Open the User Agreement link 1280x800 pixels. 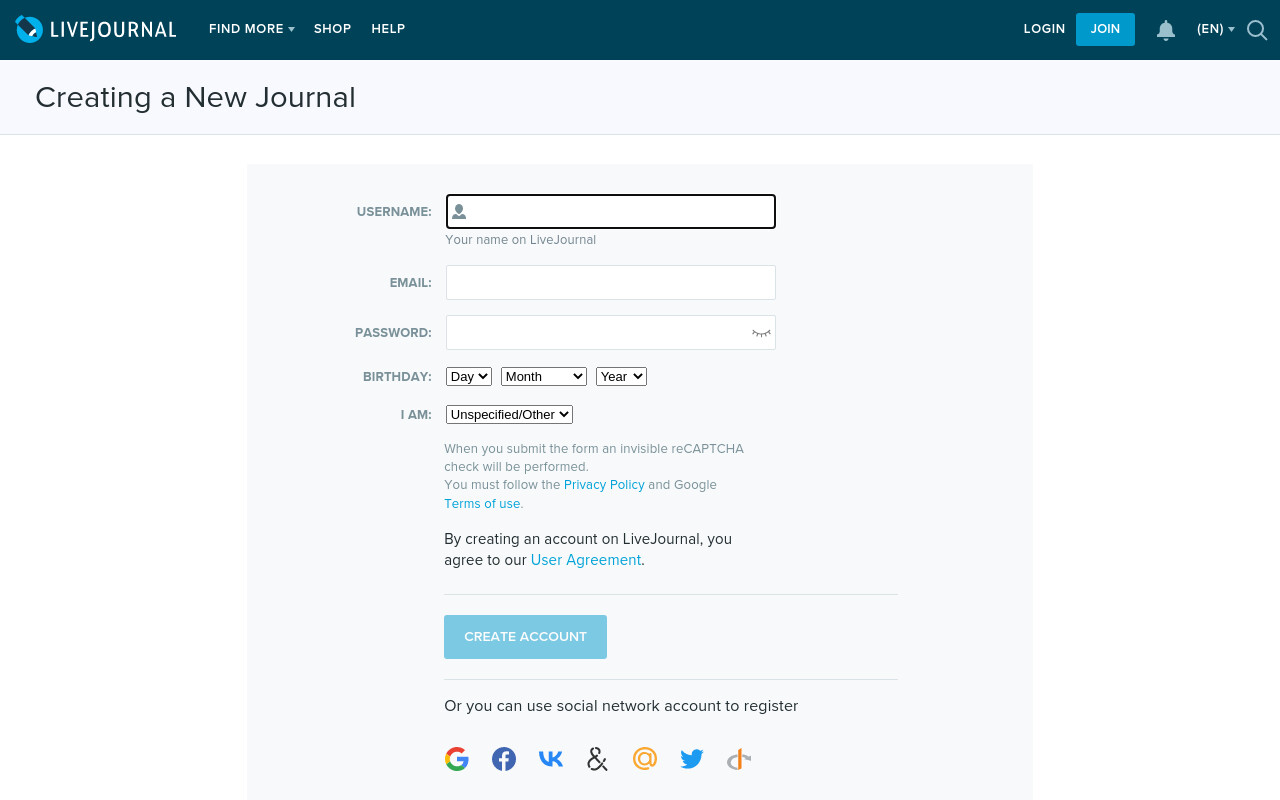click(586, 560)
